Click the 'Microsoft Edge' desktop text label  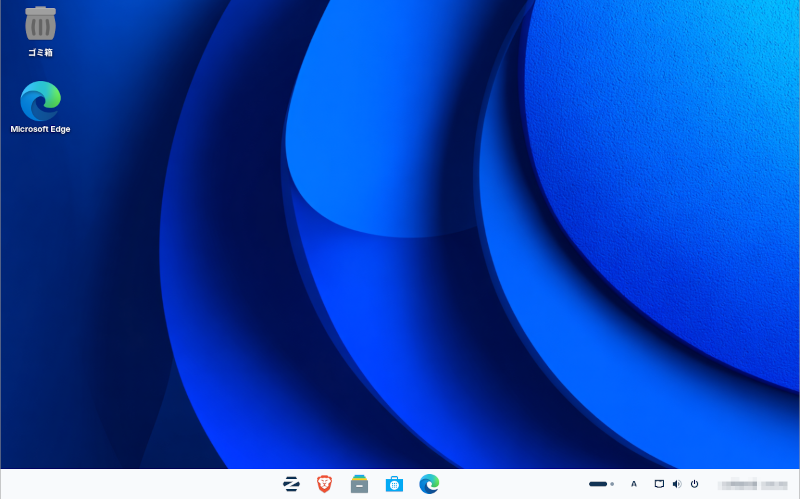click(40, 129)
